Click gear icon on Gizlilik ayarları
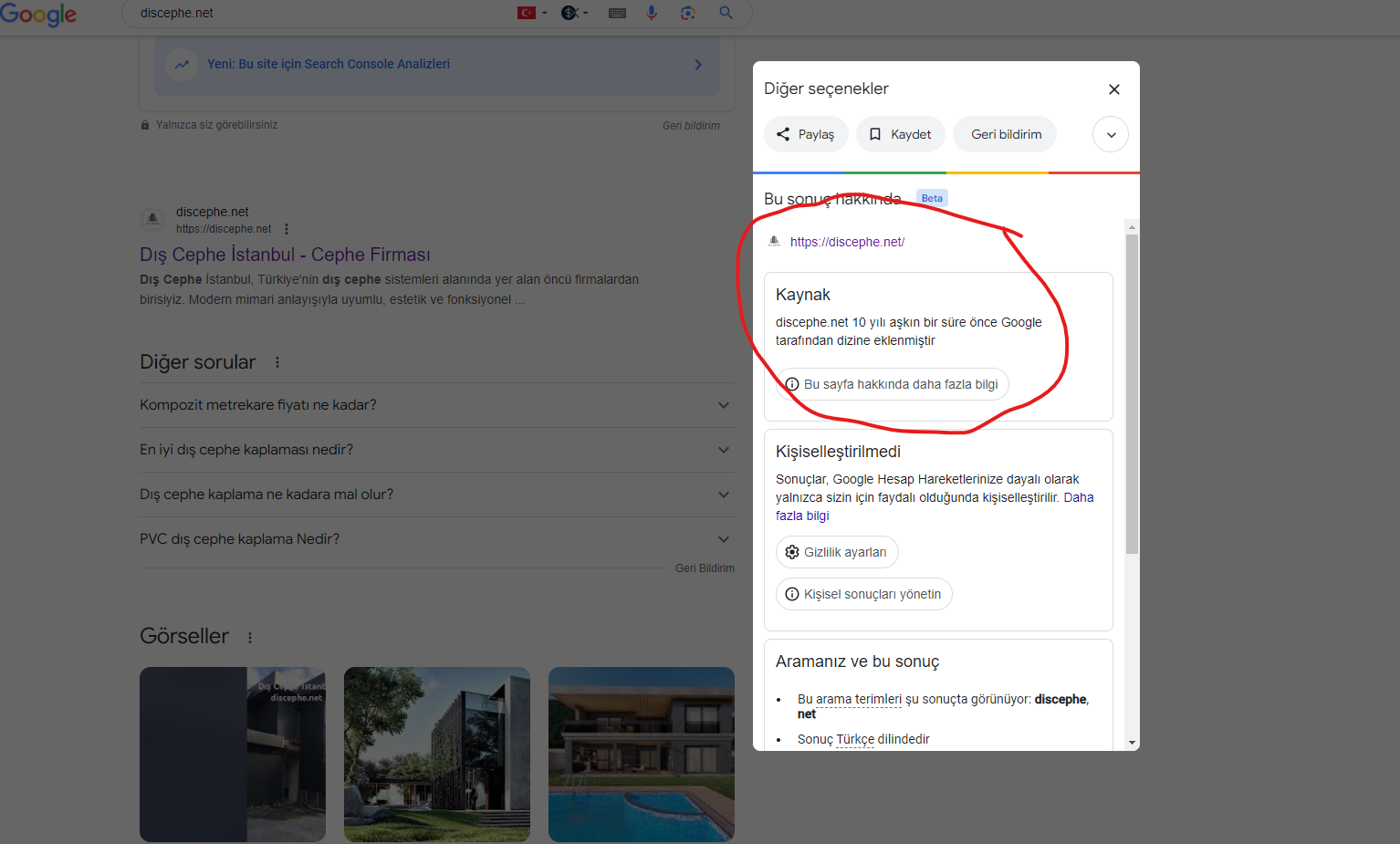This screenshot has width=1400, height=844. coord(792,552)
